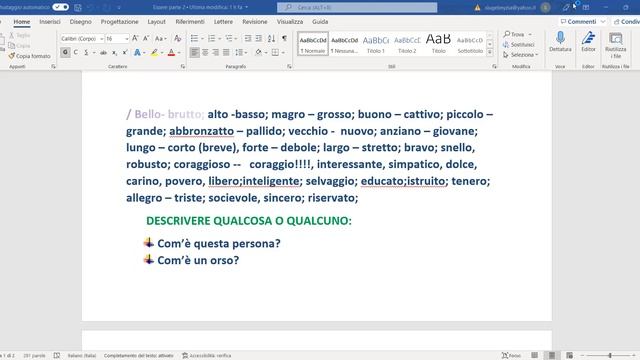This screenshot has width=640, height=360.
Task: Start Dettatura microphone
Action: pos(560,41)
